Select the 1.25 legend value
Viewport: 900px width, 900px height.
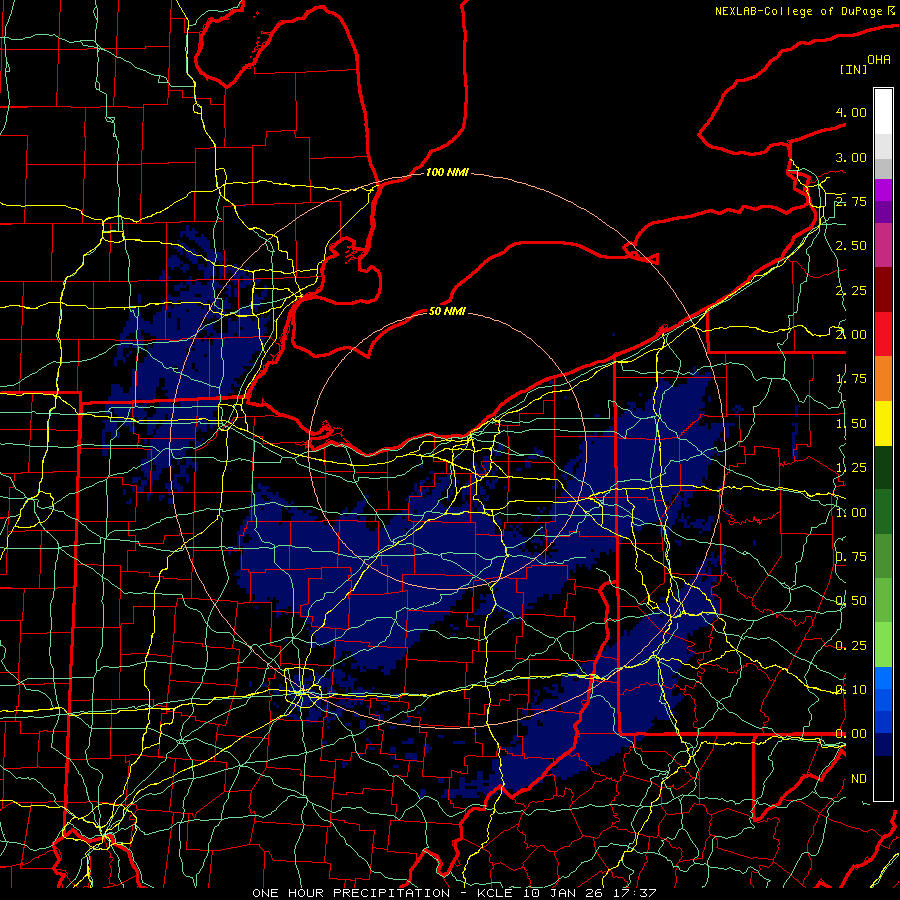[851, 468]
